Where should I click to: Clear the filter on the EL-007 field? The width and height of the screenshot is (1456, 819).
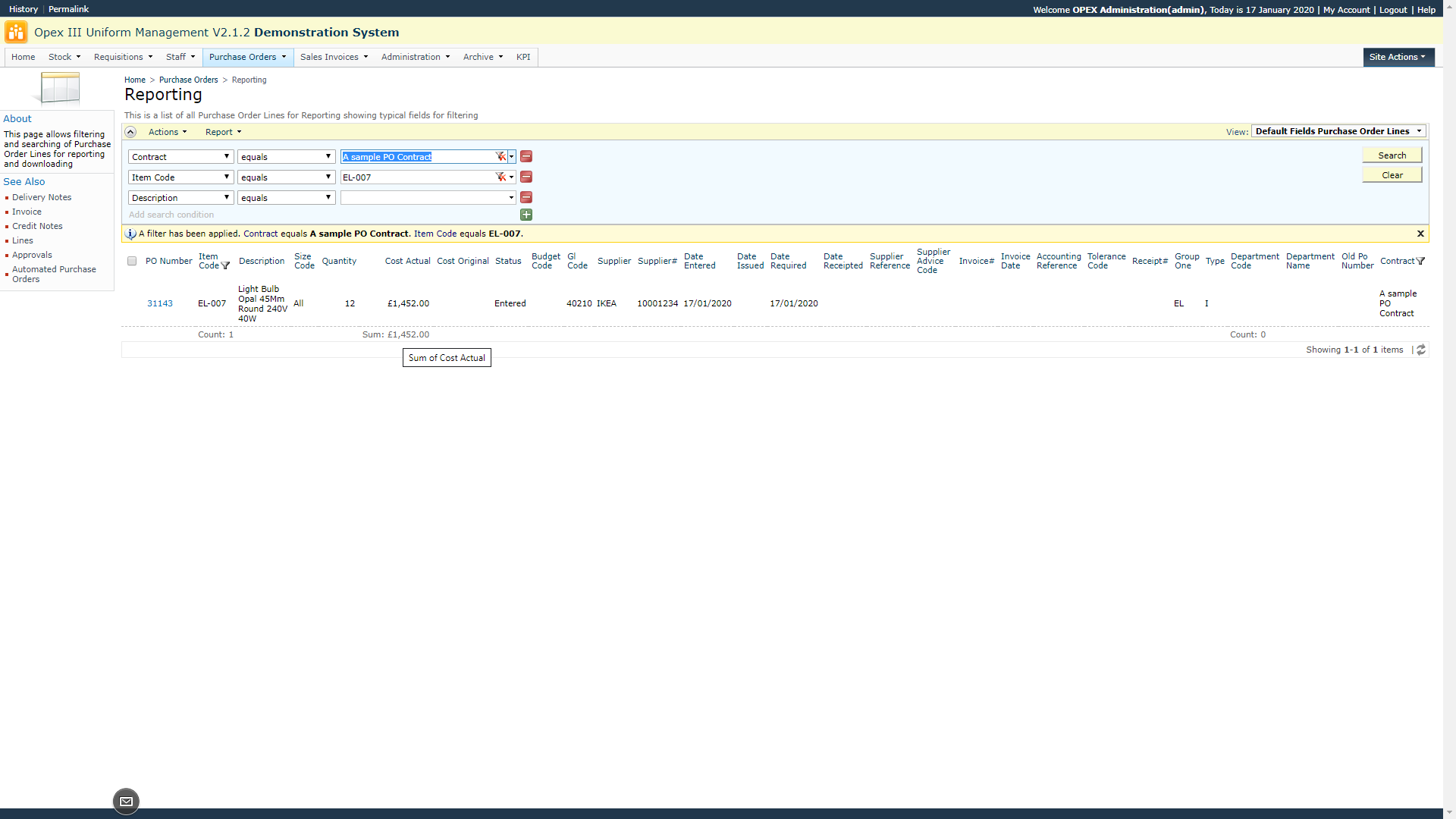coord(500,177)
